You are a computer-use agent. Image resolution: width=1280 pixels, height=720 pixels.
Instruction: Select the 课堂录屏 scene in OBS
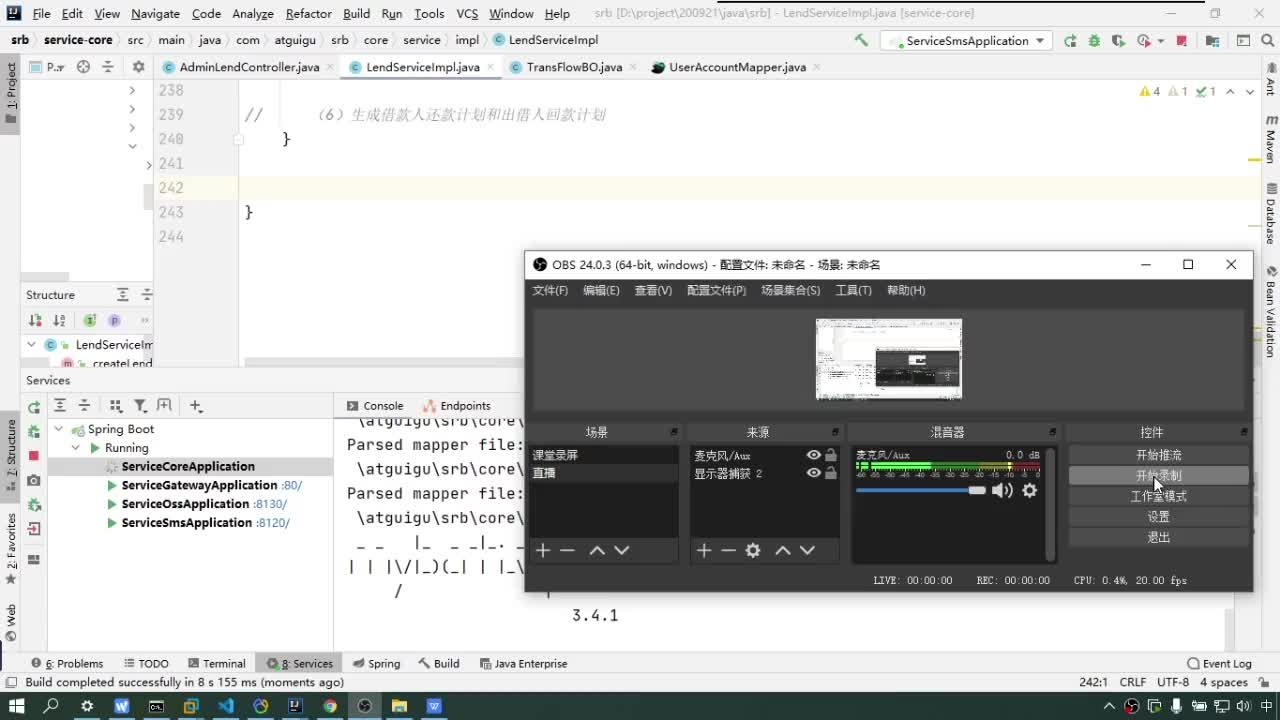(x=603, y=455)
